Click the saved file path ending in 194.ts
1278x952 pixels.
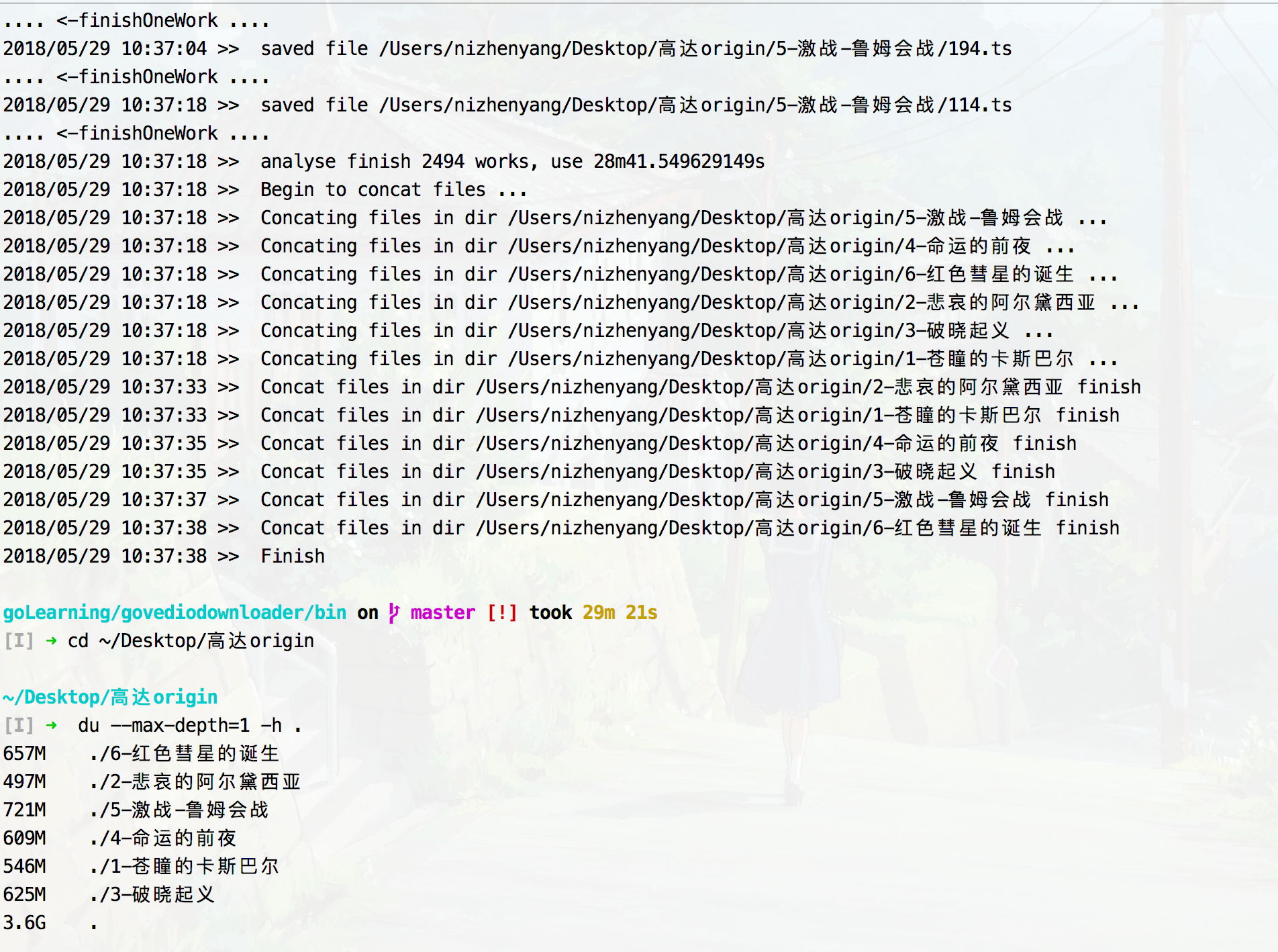pos(695,49)
